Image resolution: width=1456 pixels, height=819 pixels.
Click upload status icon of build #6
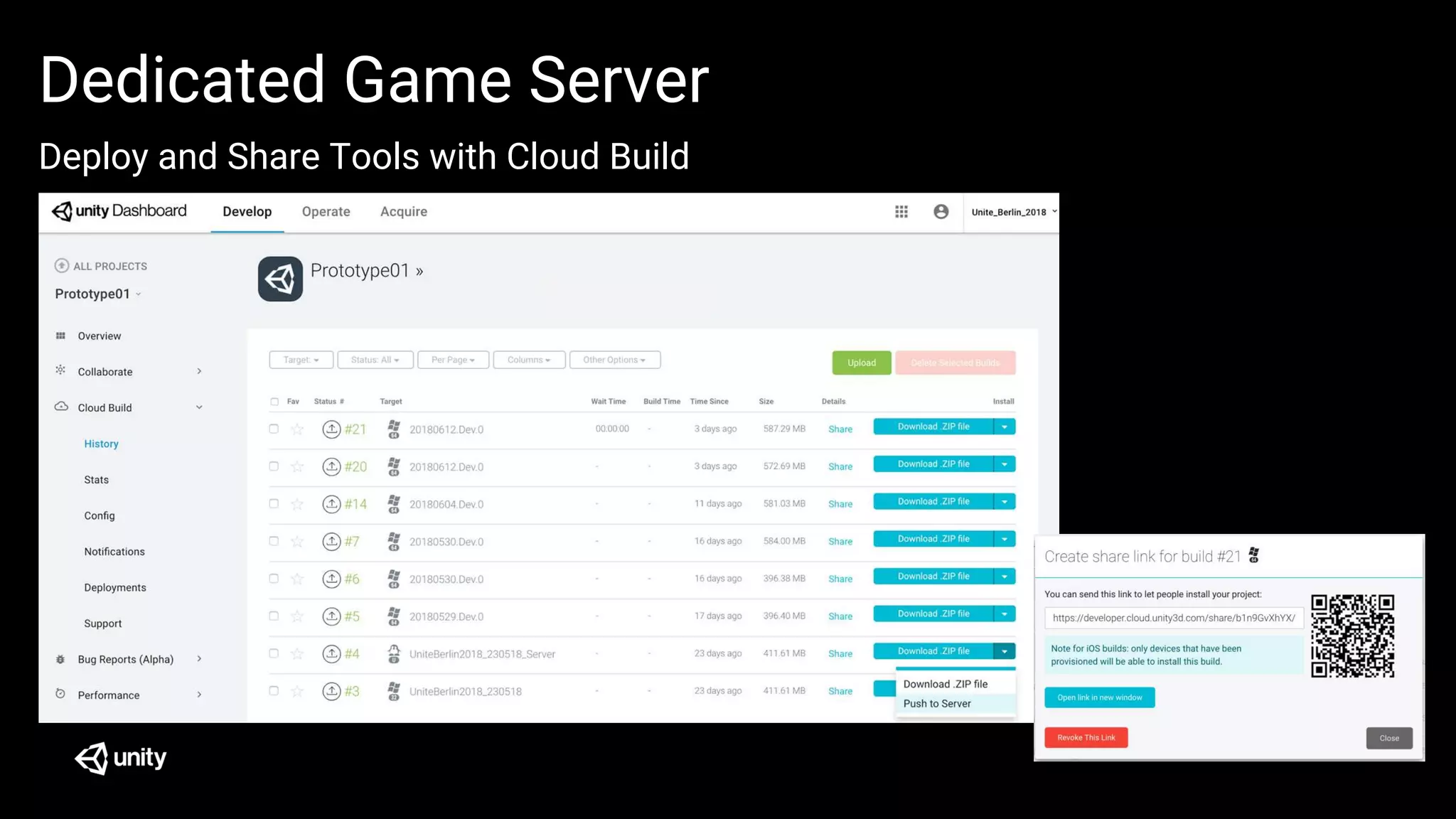tap(331, 579)
